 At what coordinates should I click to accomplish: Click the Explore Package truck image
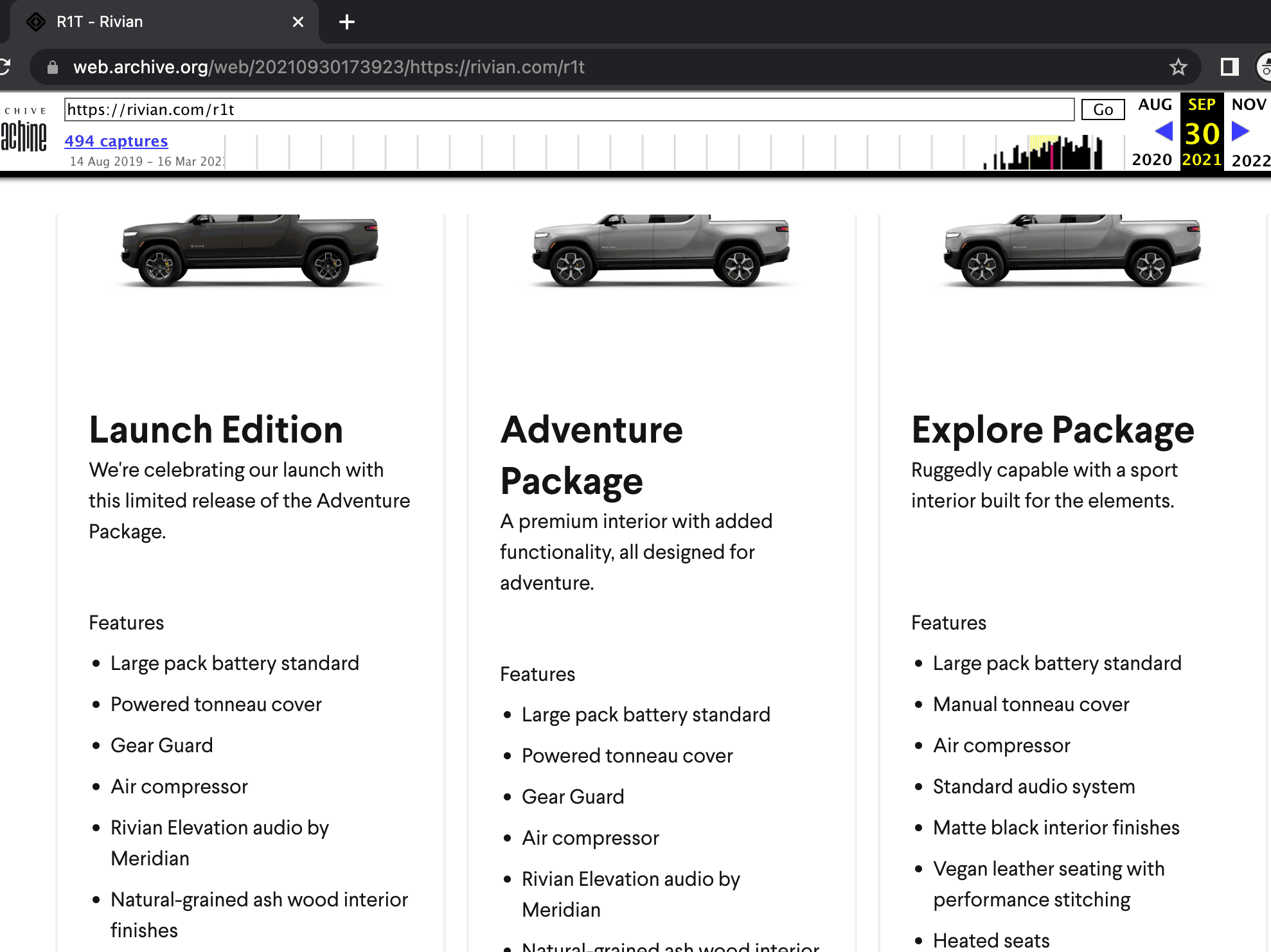1072,251
